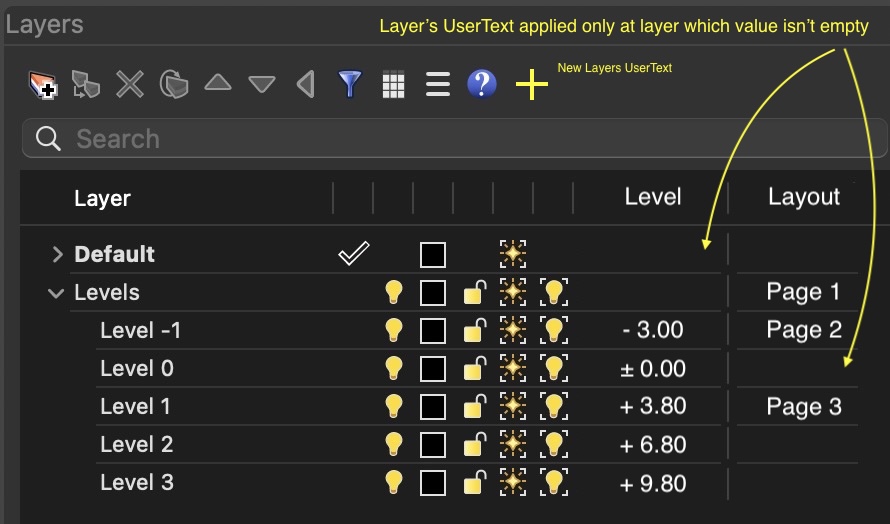Open the hamburger tools menu
The width and height of the screenshot is (890, 524).
[438, 84]
